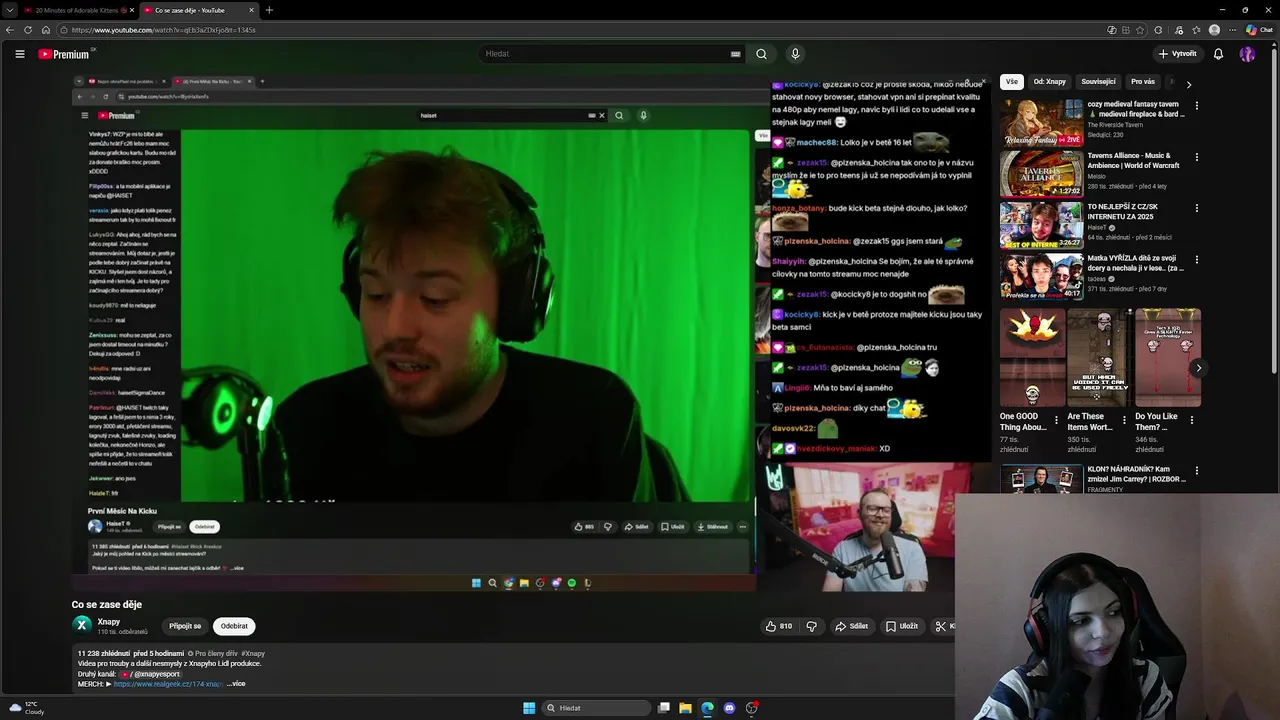The width and height of the screenshot is (1280, 720).
Task: Click the Uložit save button
Action: click(x=902, y=626)
